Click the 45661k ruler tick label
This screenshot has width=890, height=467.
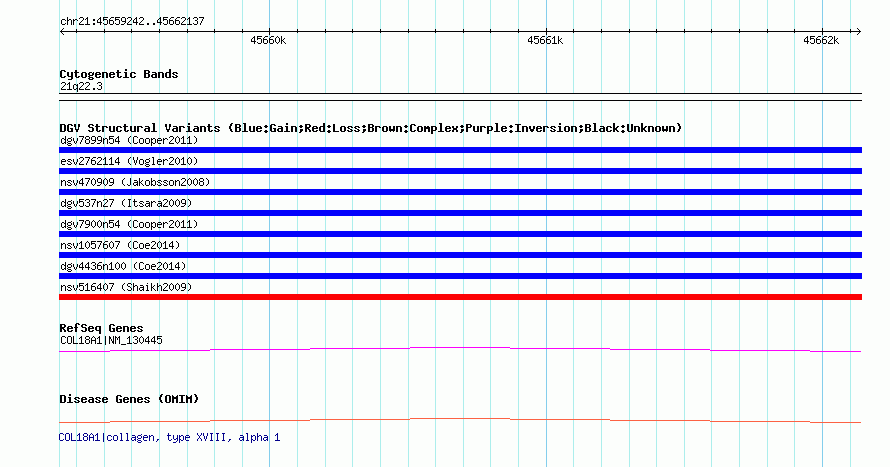tap(545, 40)
